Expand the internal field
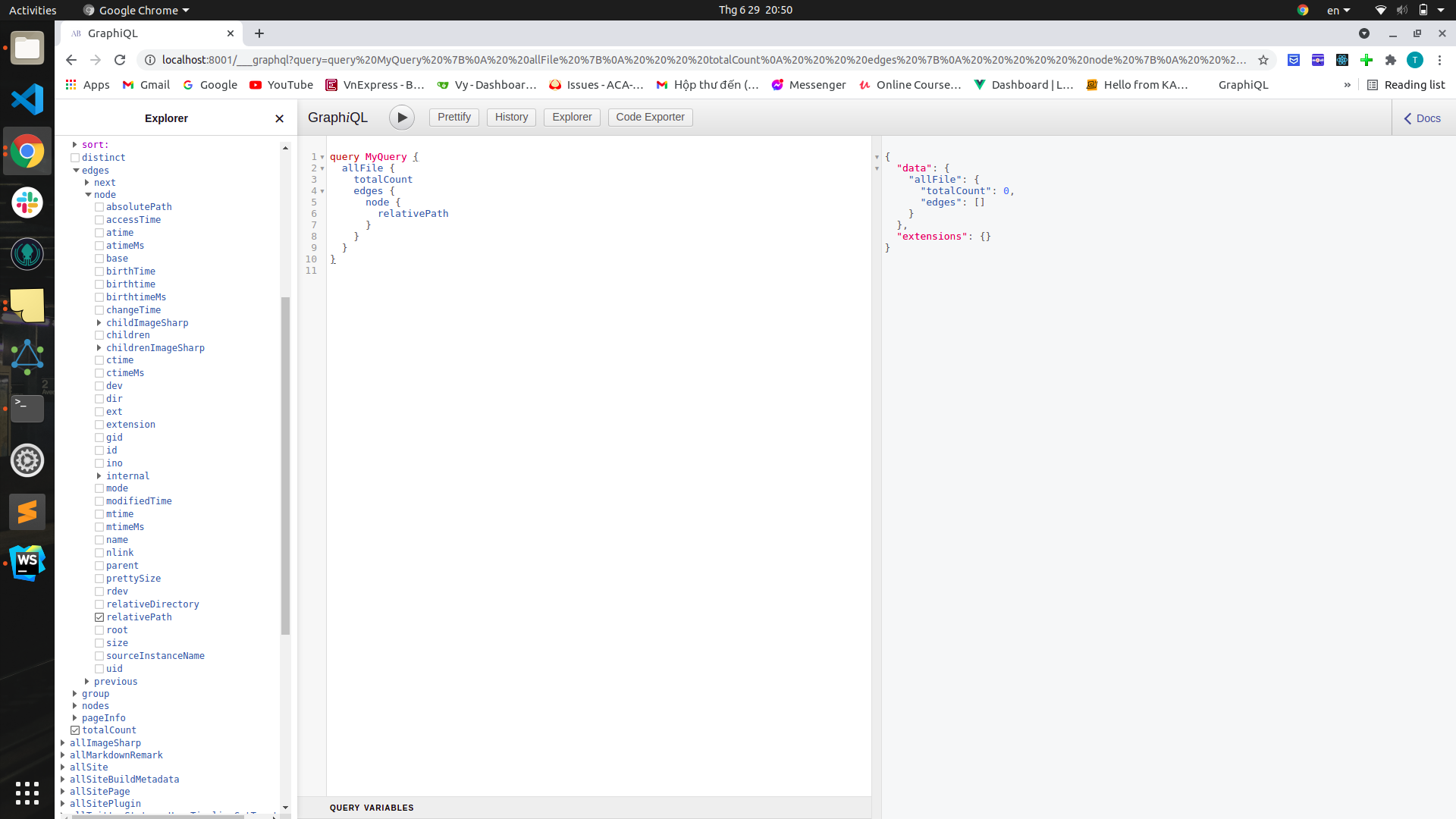Image resolution: width=1456 pixels, height=819 pixels. pyautogui.click(x=99, y=476)
